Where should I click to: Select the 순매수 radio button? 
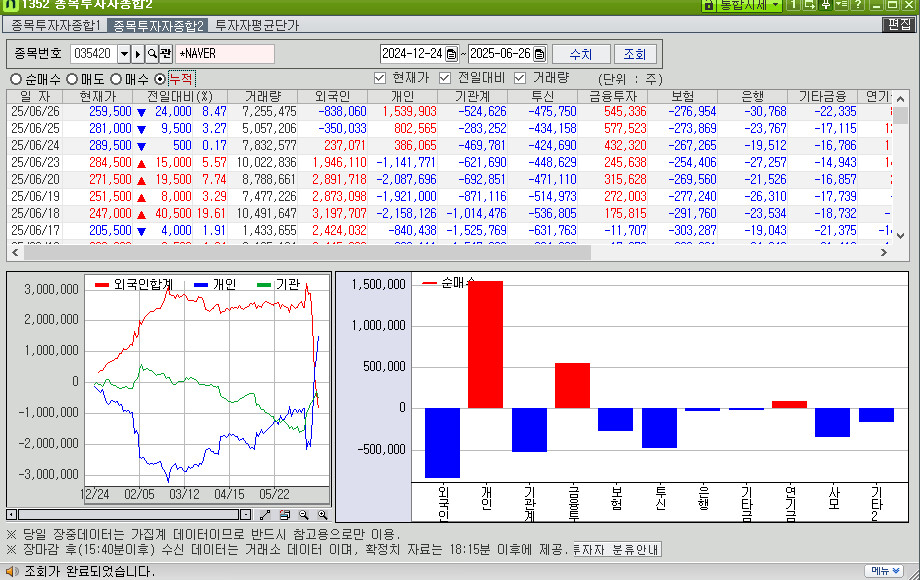click(x=16, y=79)
